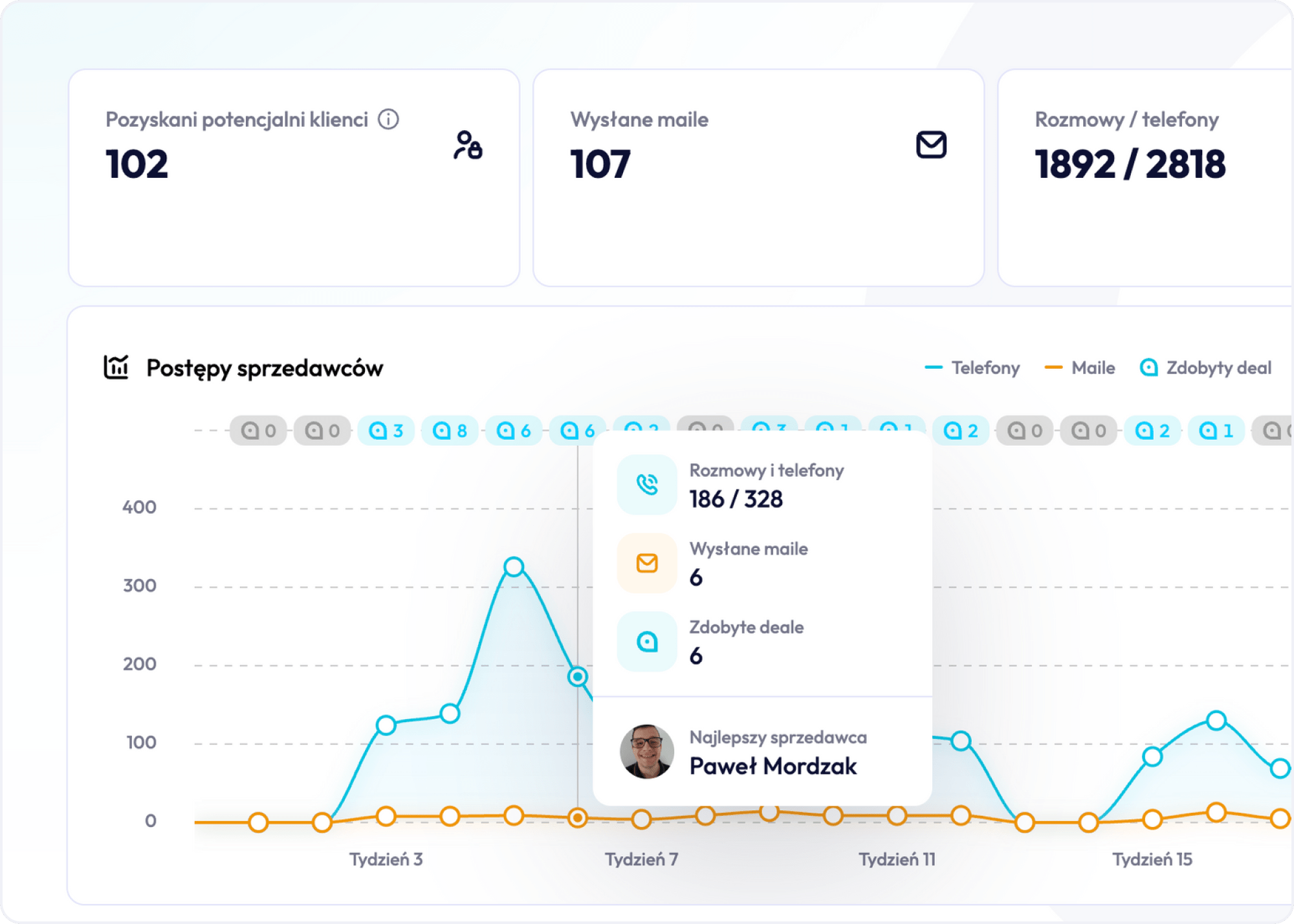Click Zdobyte deale icon in tooltip
The image size is (1294, 924).
click(647, 641)
